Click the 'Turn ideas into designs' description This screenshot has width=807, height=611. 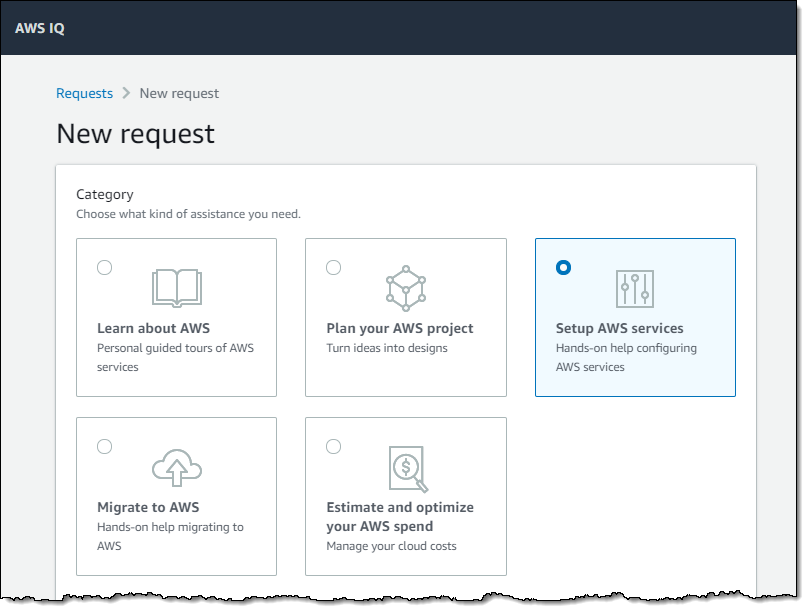pyautogui.click(x=387, y=348)
